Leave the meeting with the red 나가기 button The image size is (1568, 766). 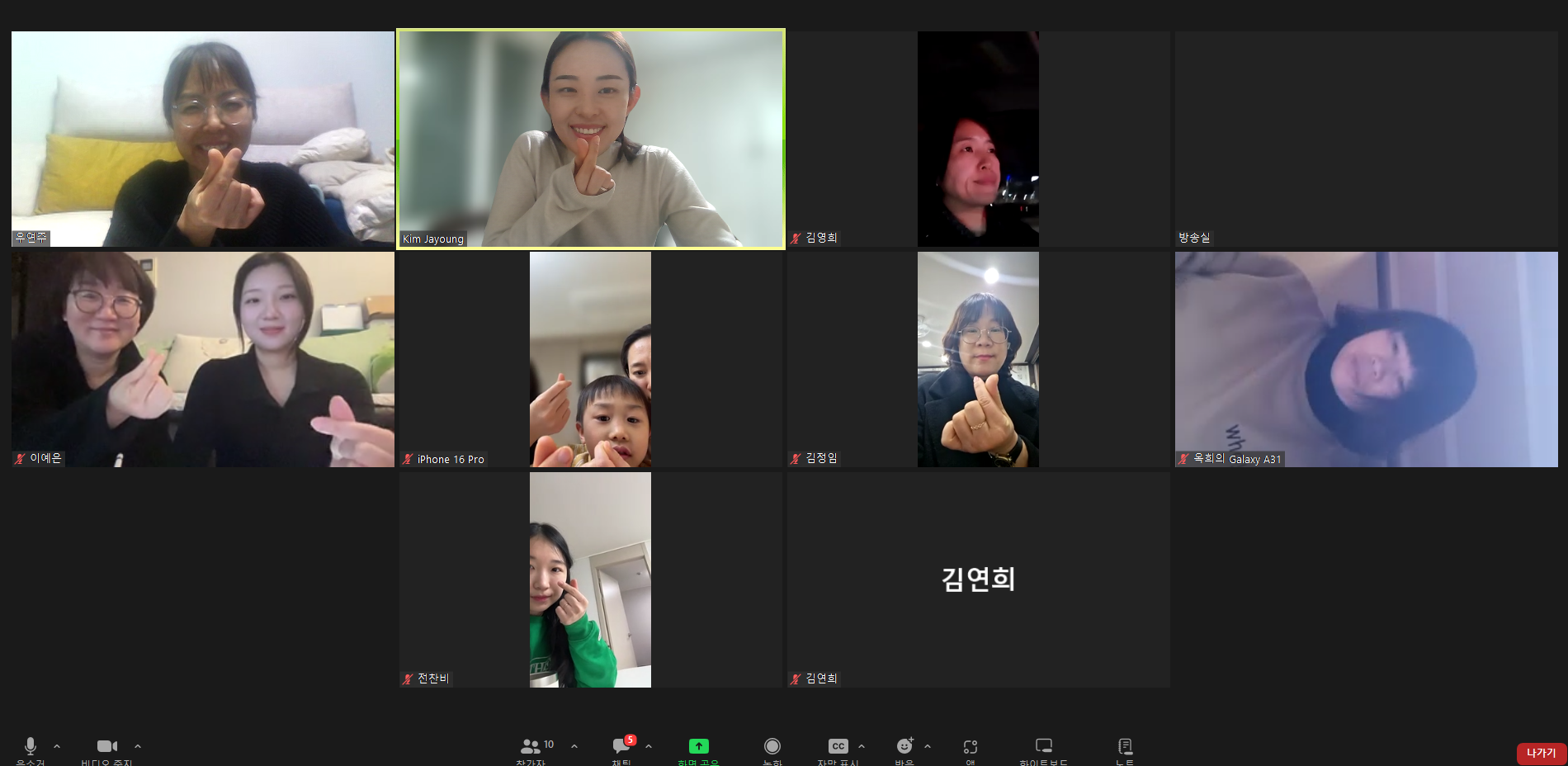1541,753
